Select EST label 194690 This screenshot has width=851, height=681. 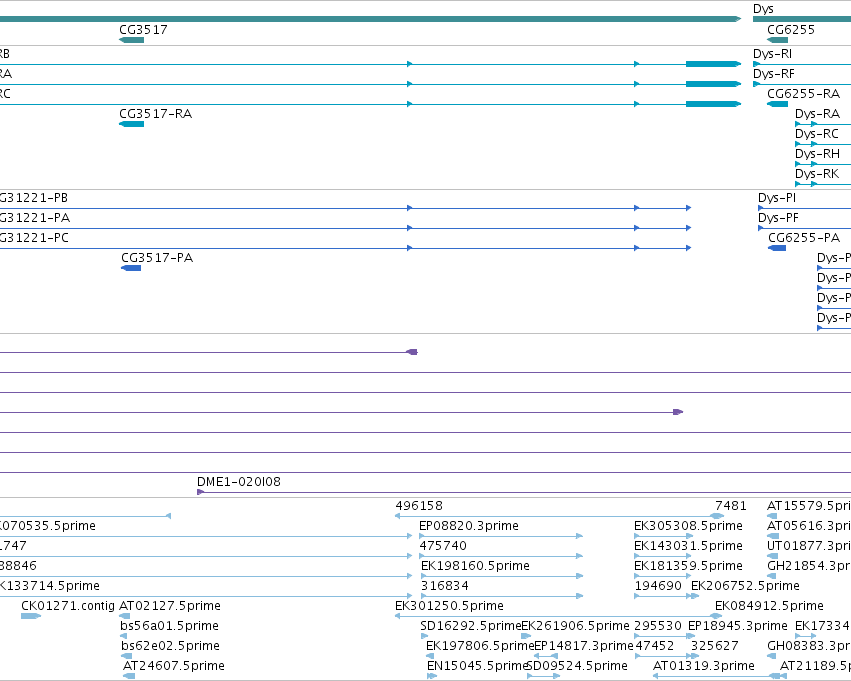point(658,586)
